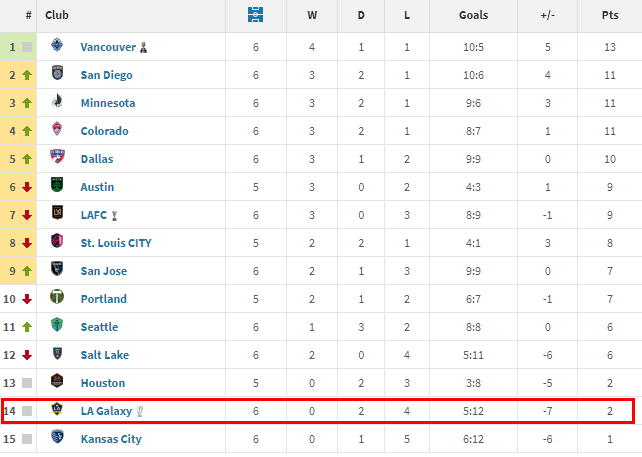This screenshot has width=642, height=457.
Task: Click the San Diego club crest
Action: [x=57, y=72]
